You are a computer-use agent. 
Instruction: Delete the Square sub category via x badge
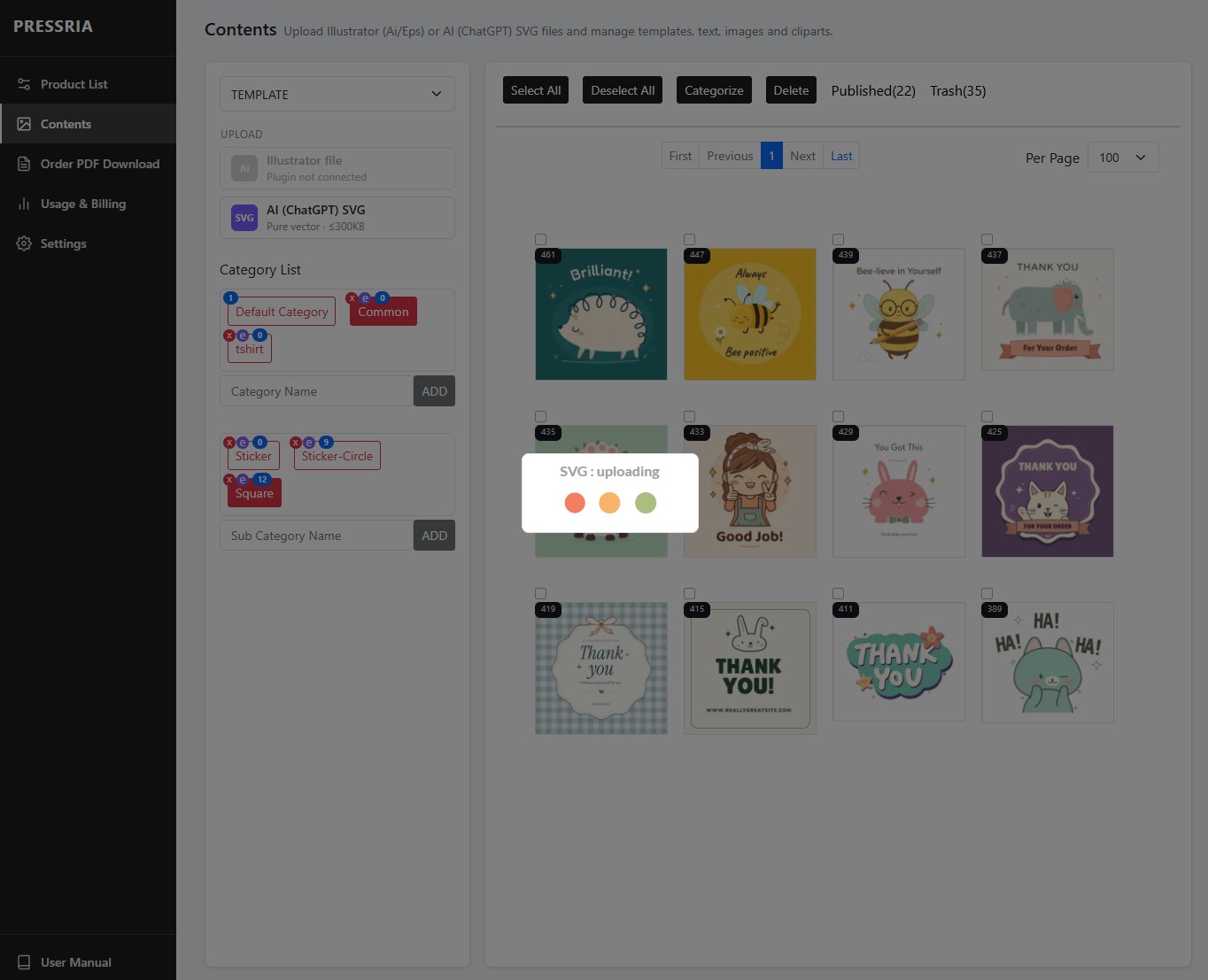[229, 480]
